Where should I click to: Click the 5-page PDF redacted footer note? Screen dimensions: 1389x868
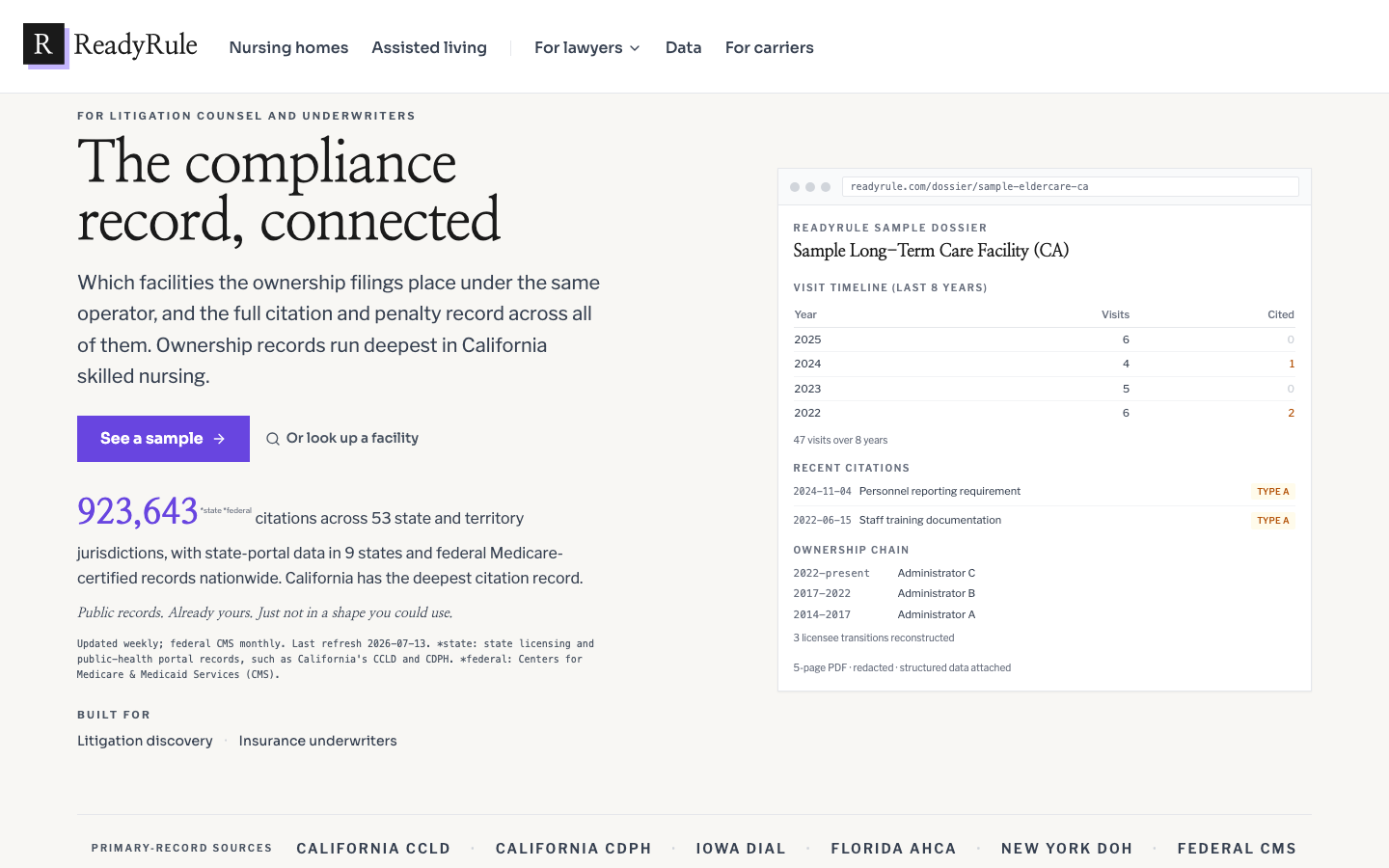pyautogui.click(x=902, y=667)
